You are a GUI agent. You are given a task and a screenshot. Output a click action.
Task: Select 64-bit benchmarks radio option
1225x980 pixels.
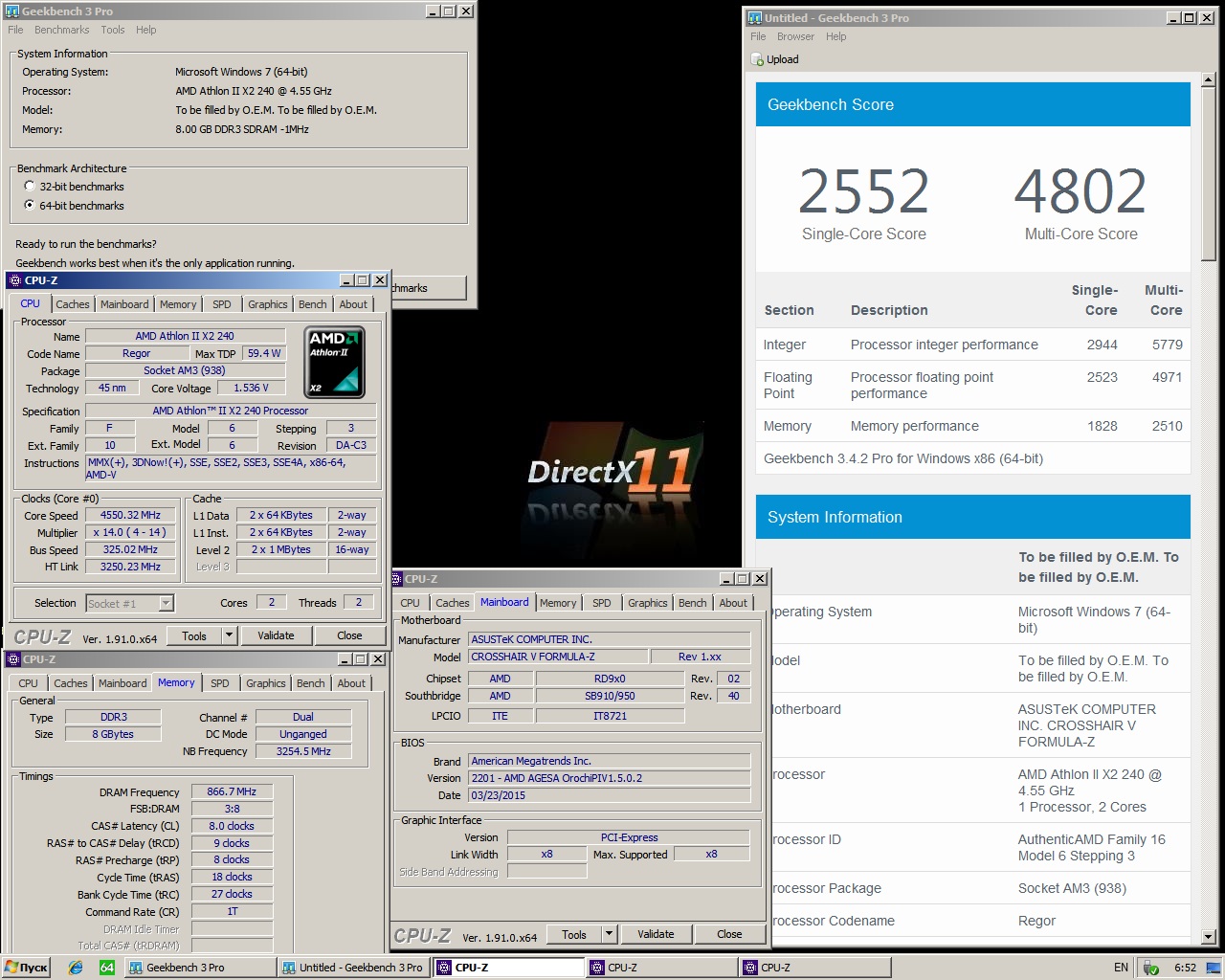coord(29,205)
